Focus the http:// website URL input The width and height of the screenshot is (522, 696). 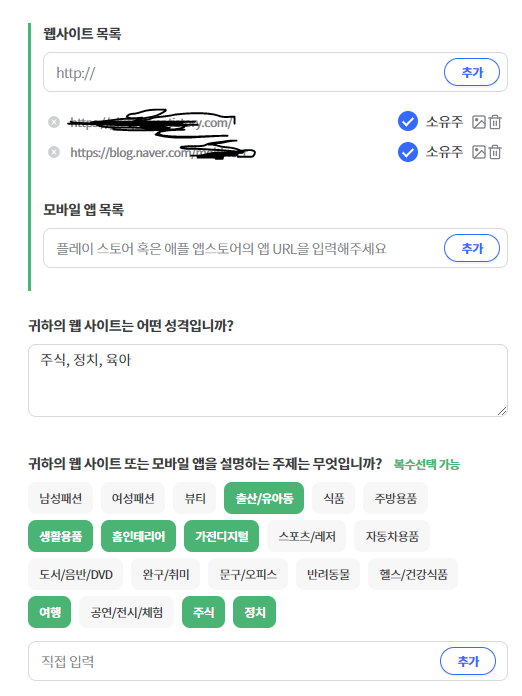coord(243,72)
